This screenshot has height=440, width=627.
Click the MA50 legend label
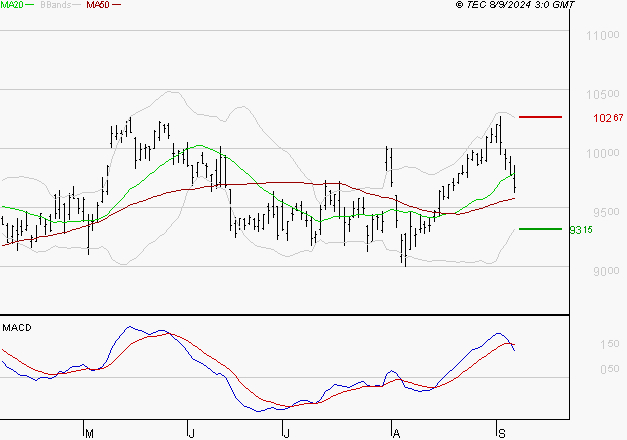coord(98,5)
